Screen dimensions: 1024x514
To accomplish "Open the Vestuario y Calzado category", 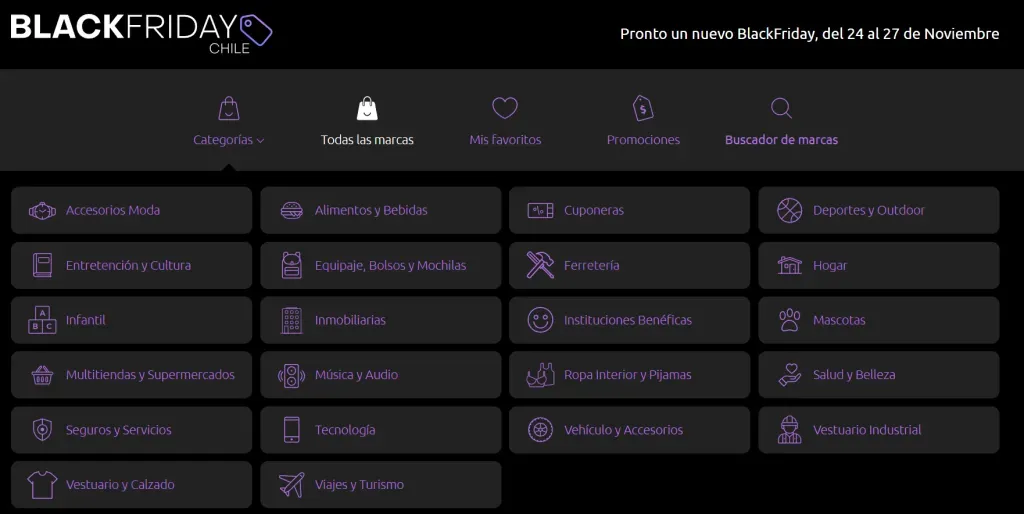I will pyautogui.click(x=131, y=485).
